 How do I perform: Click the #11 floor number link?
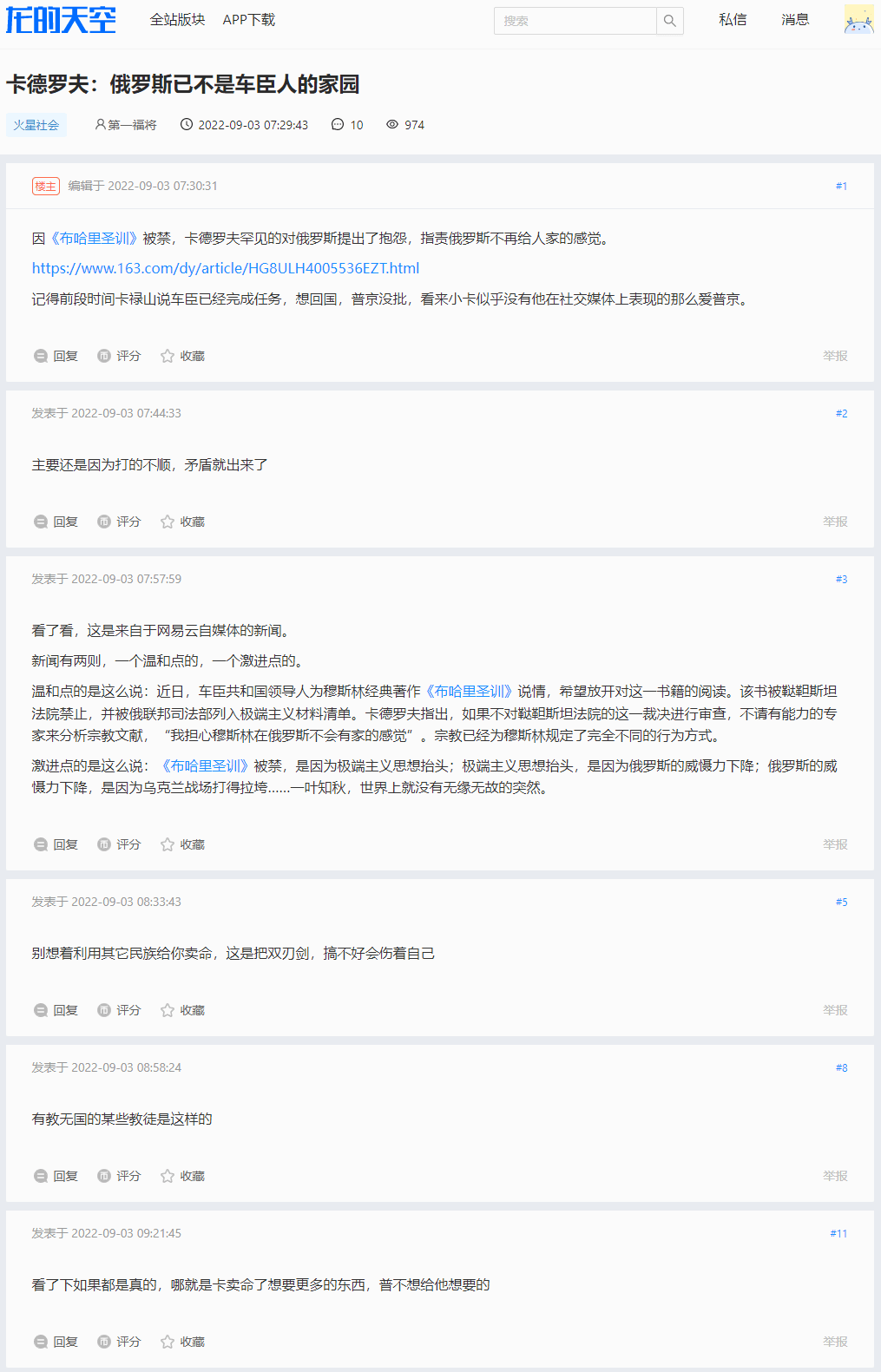(x=838, y=1233)
